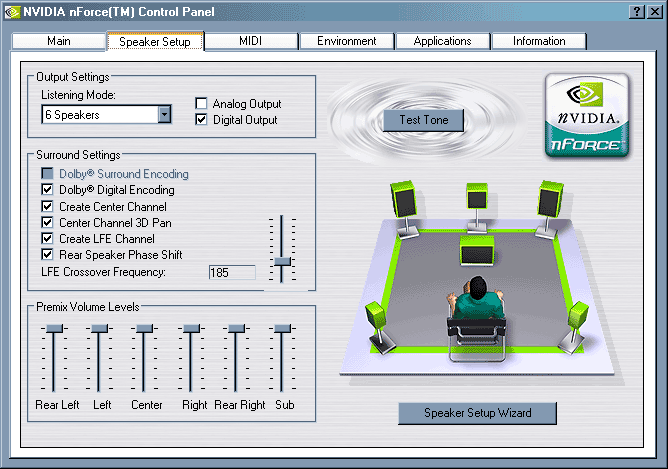Launch the Speaker Setup Wizard

[478, 413]
